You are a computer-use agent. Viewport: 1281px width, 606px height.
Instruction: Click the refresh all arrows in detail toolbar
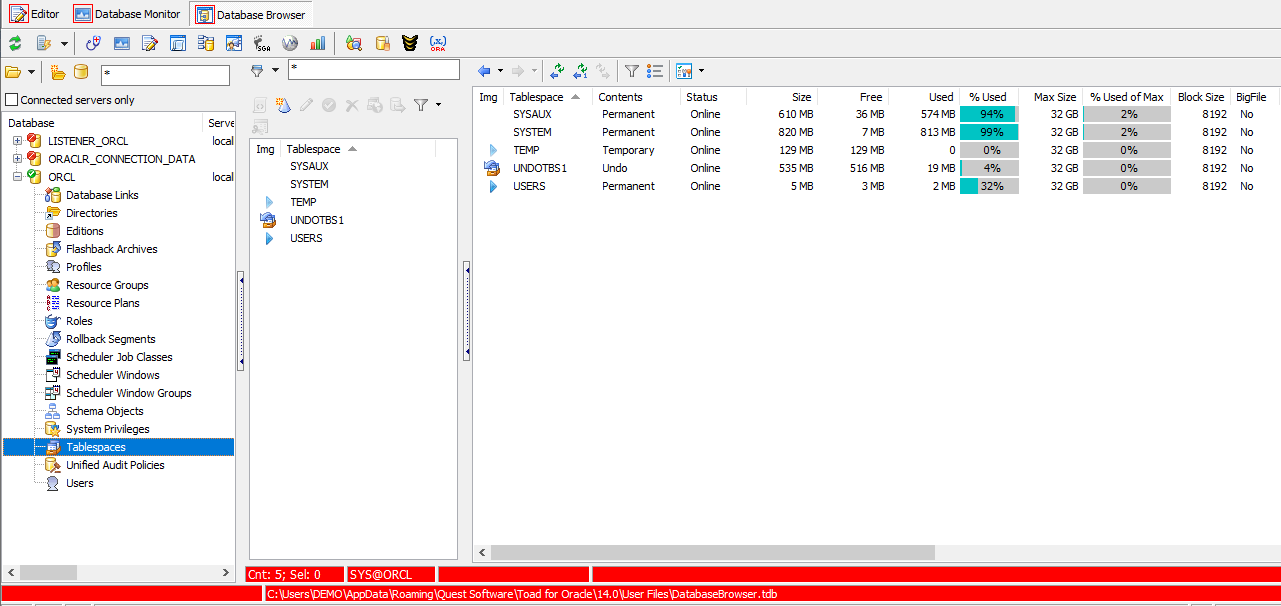click(557, 71)
